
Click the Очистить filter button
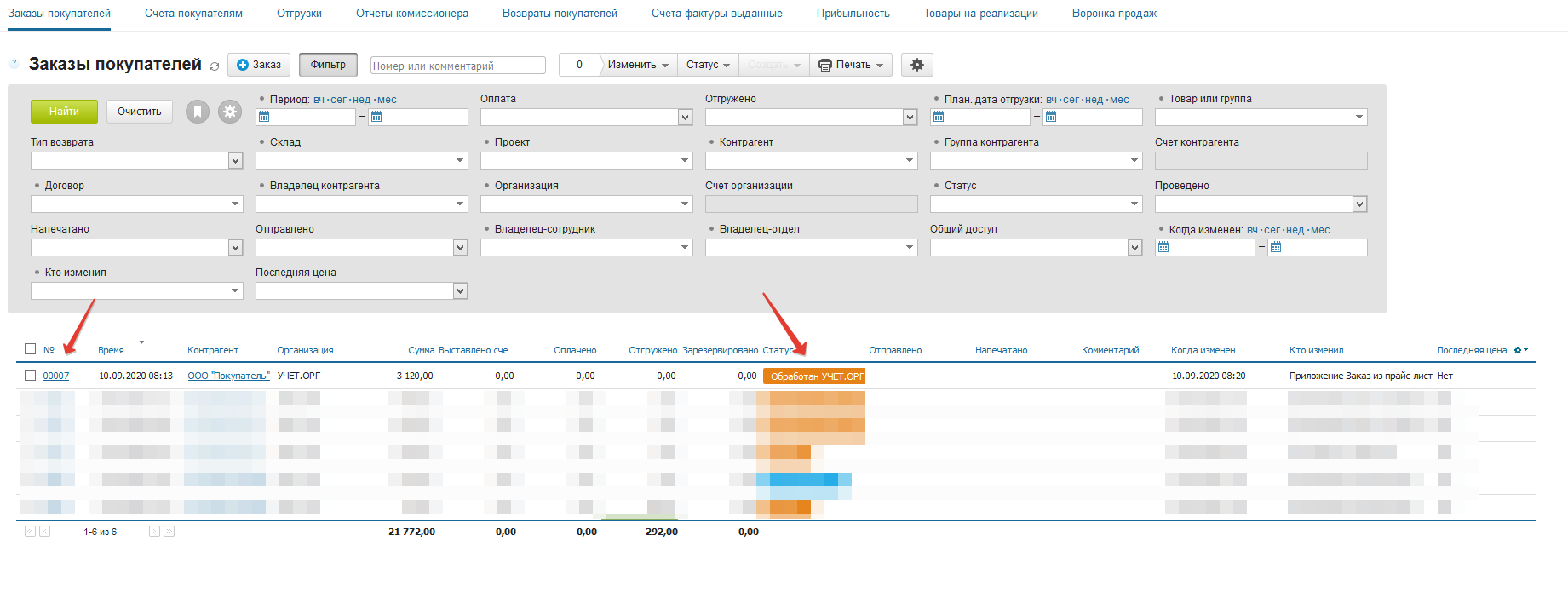click(x=140, y=112)
